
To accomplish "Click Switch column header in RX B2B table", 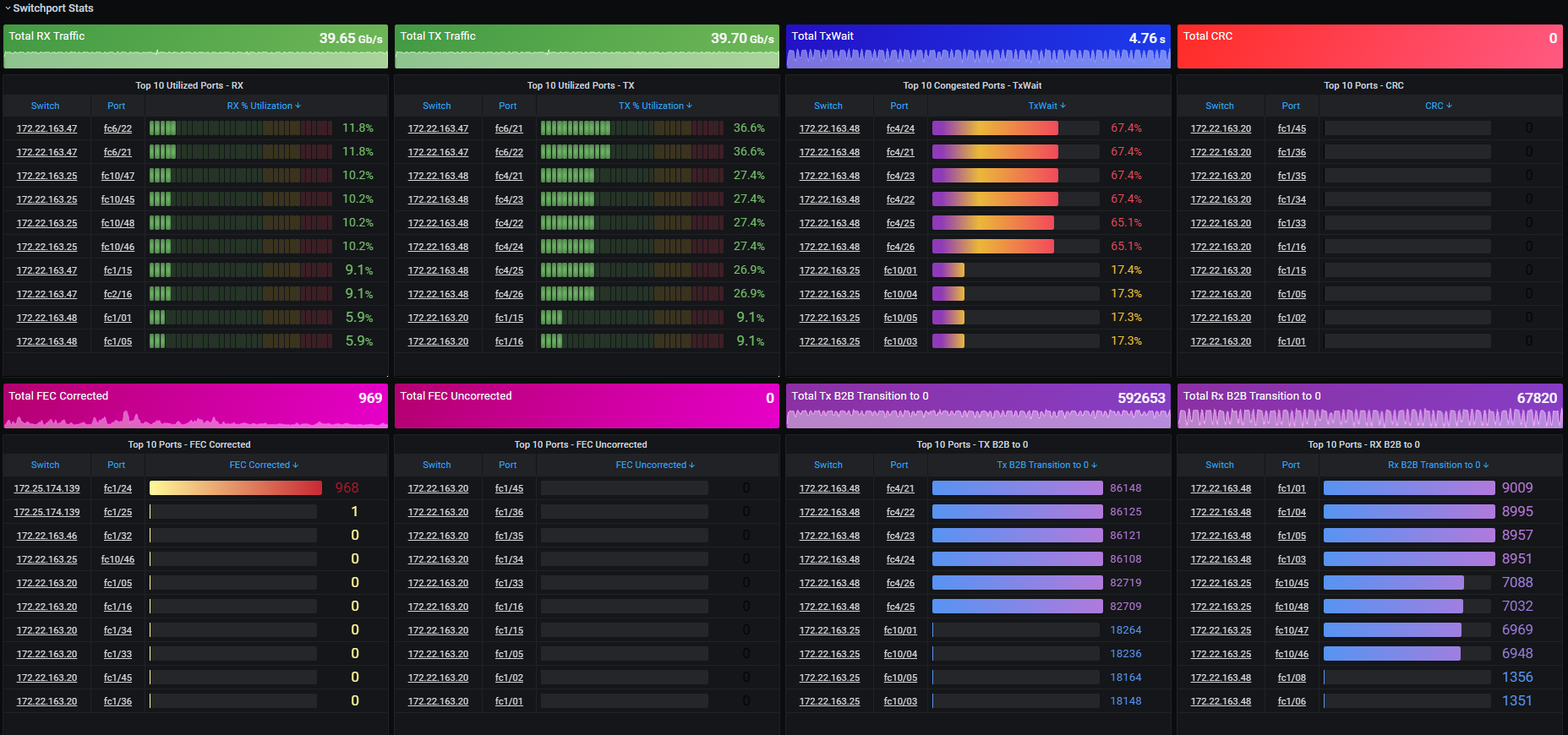I will 1220,465.
